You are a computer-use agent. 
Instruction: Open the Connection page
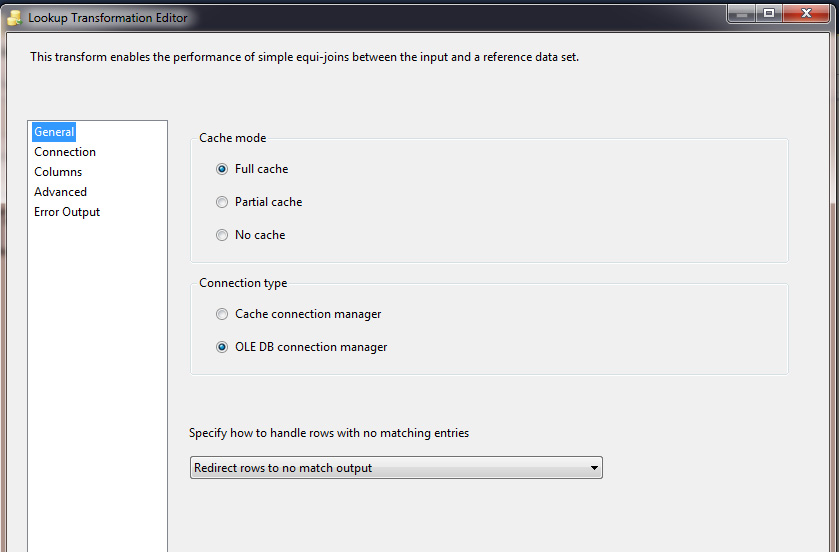(65, 152)
